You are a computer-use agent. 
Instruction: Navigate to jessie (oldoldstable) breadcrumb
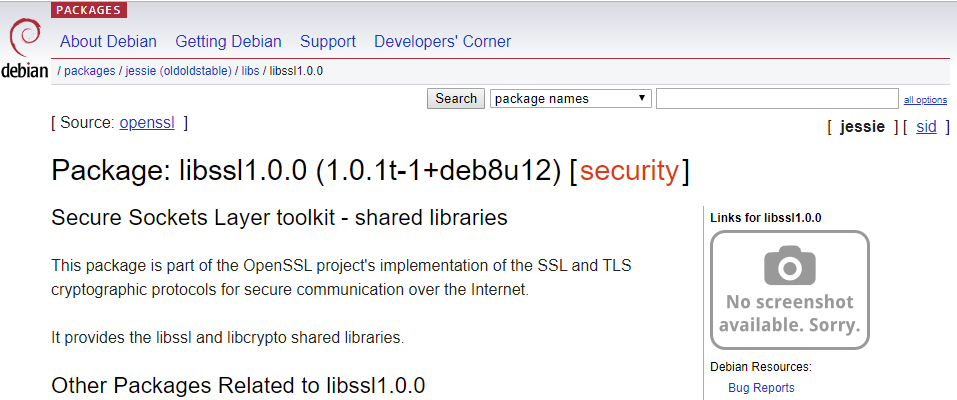point(178,71)
